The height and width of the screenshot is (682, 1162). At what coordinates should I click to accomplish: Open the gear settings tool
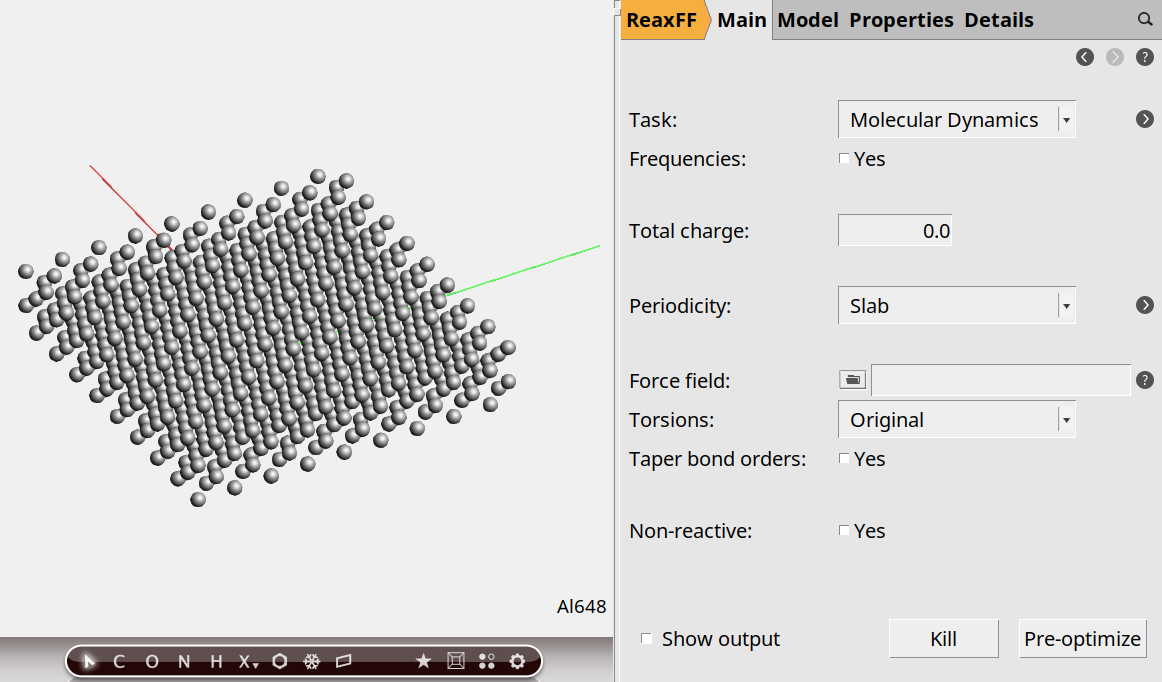517,661
